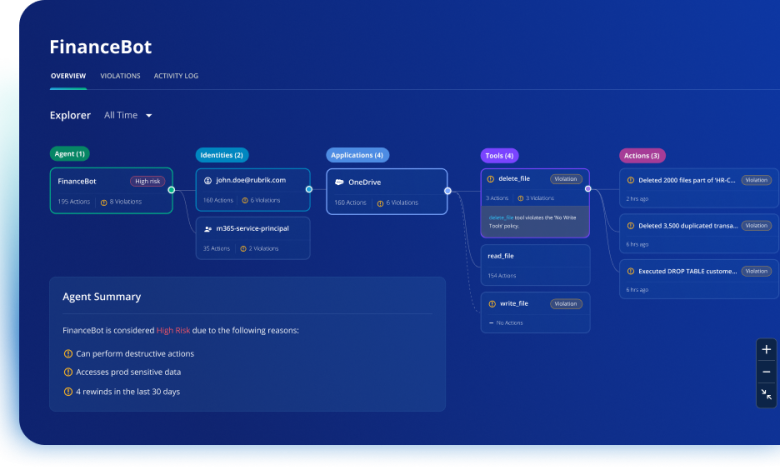
Task: Select the Identities (2) column label
Action: (x=222, y=155)
